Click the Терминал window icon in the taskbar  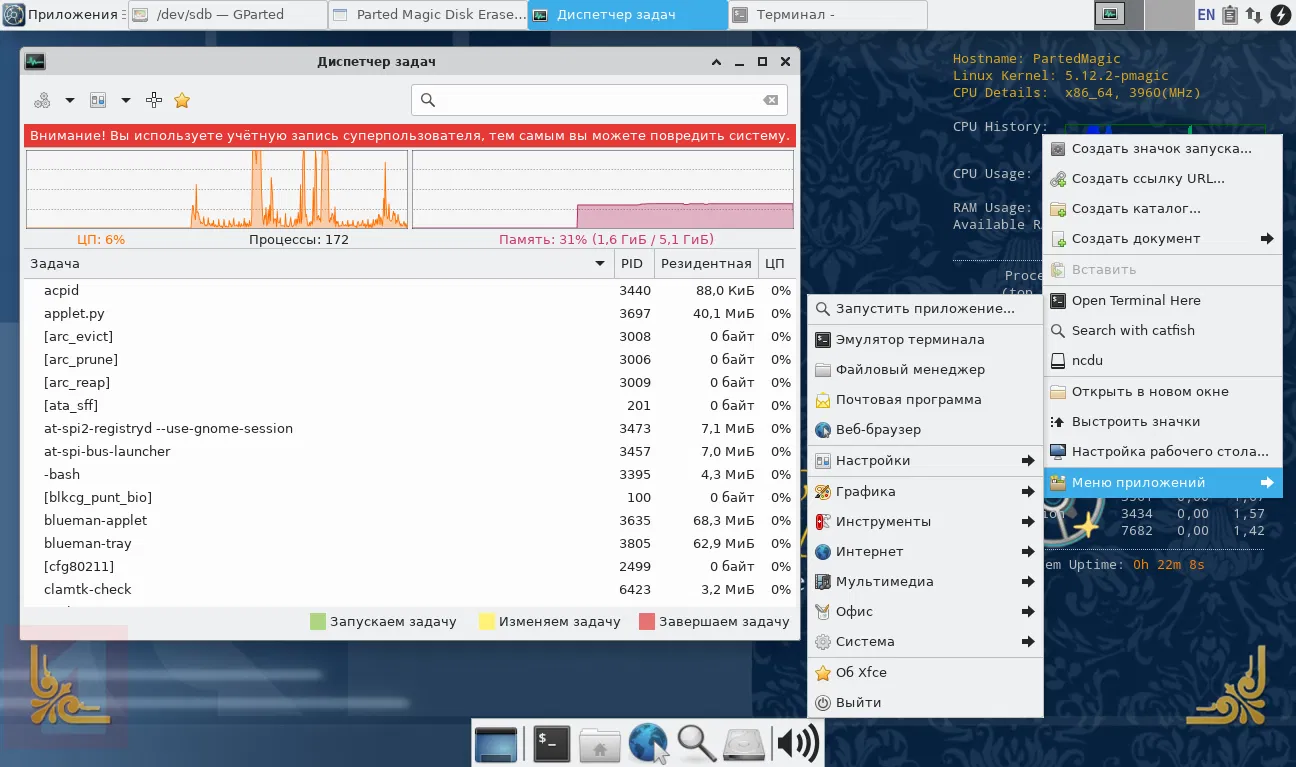pyautogui.click(x=741, y=15)
